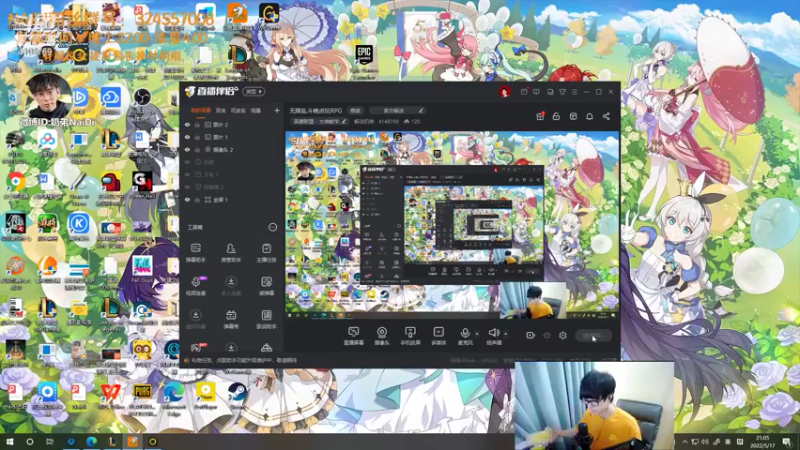Add 直播屏幕 screen capture source
800x450 pixels.
click(x=353, y=336)
